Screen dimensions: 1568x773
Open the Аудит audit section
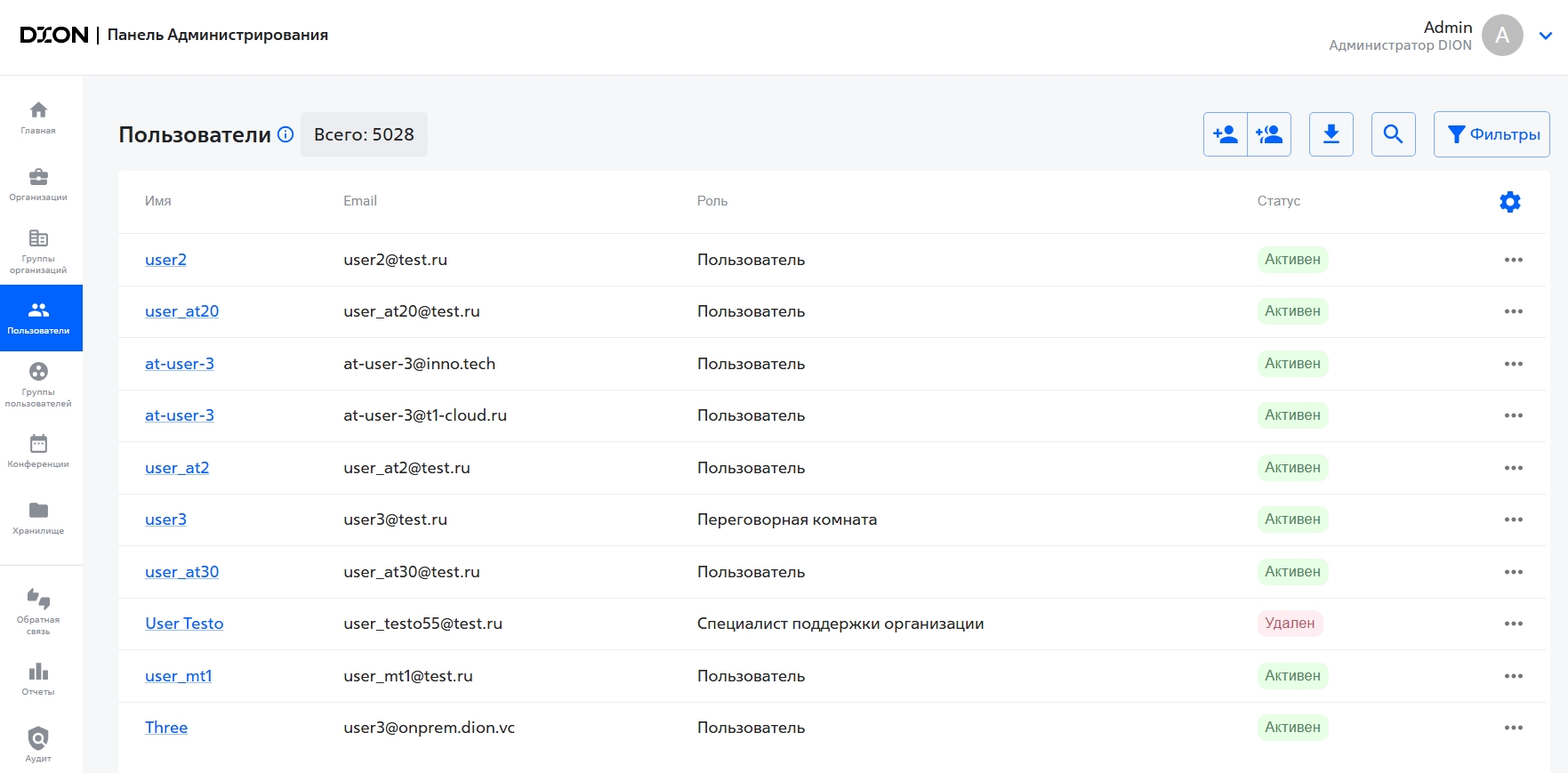[38, 745]
